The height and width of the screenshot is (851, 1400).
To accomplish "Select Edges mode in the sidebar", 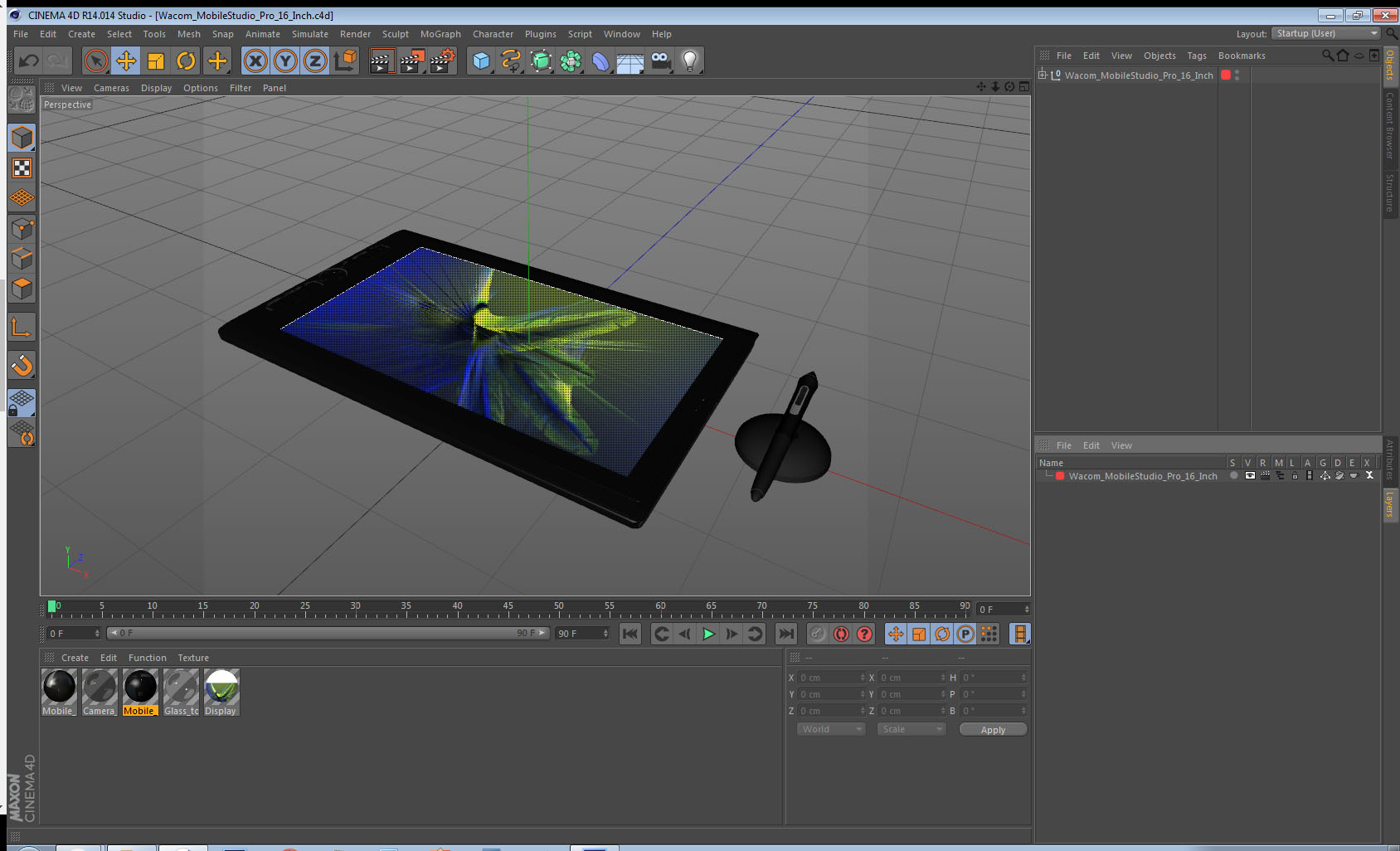I will pos(22,258).
